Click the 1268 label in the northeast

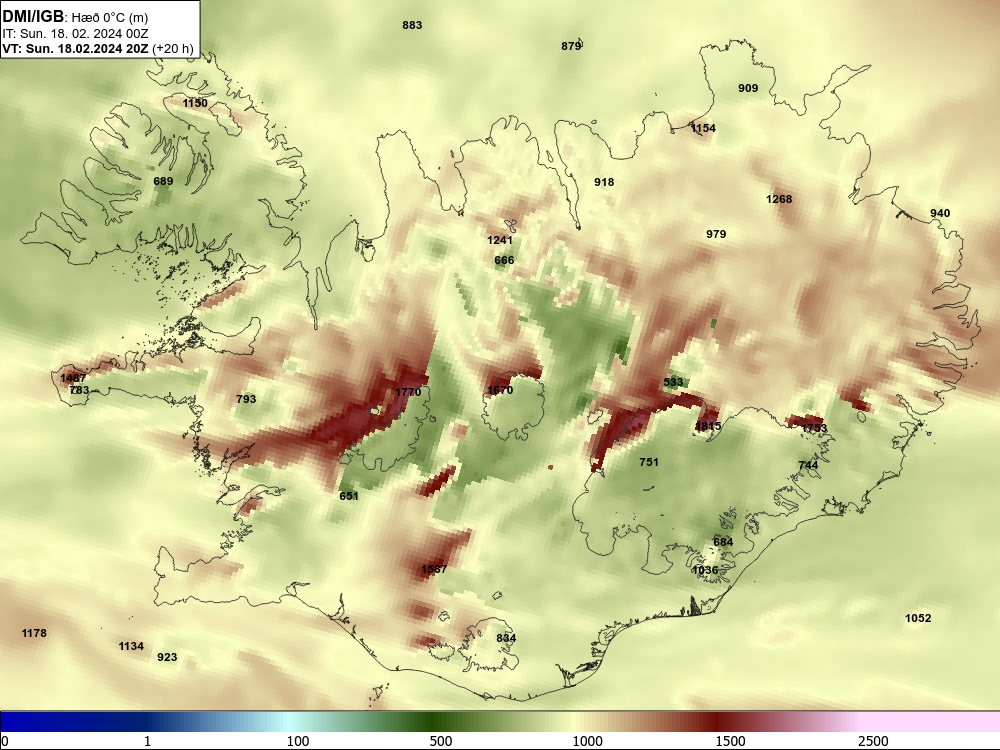tap(779, 199)
